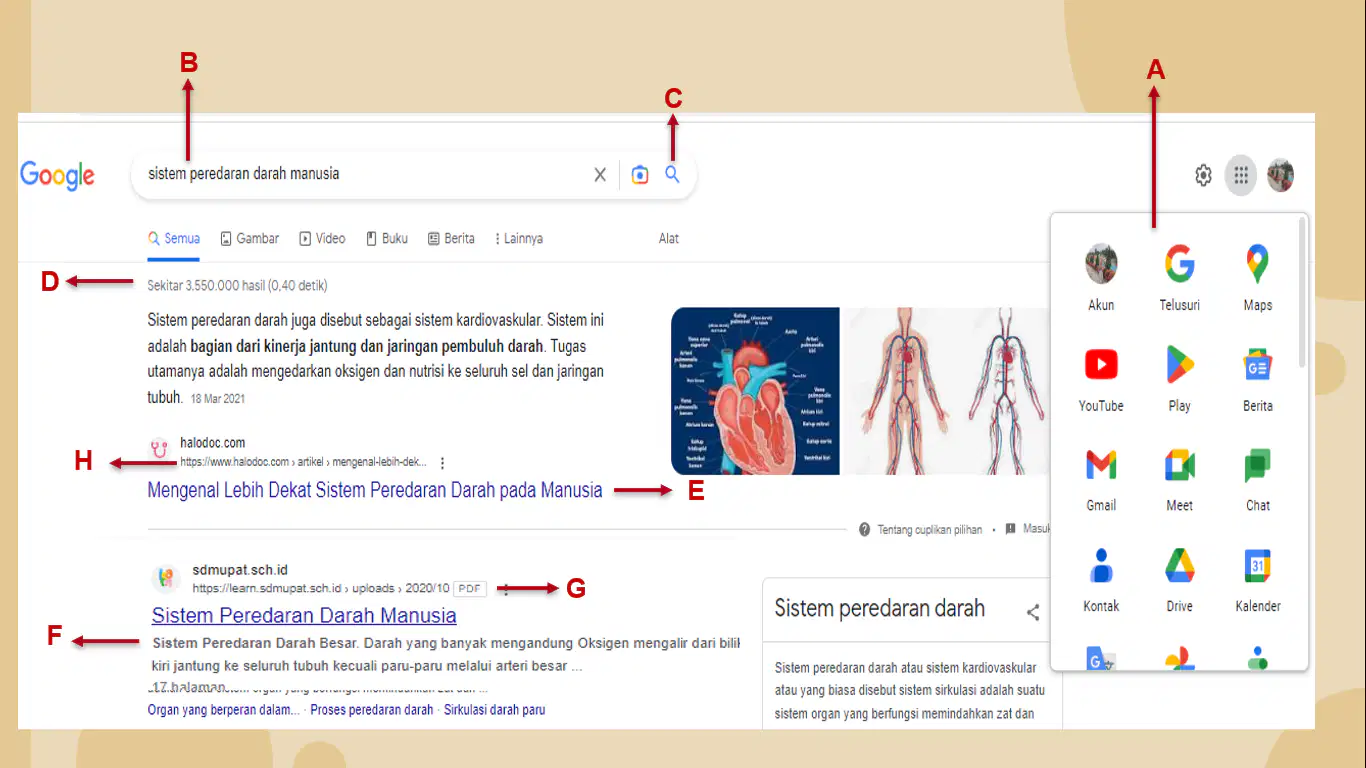Image resolution: width=1366 pixels, height=768 pixels.
Task: Open Play store from the apps panel
Action: [1180, 378]
